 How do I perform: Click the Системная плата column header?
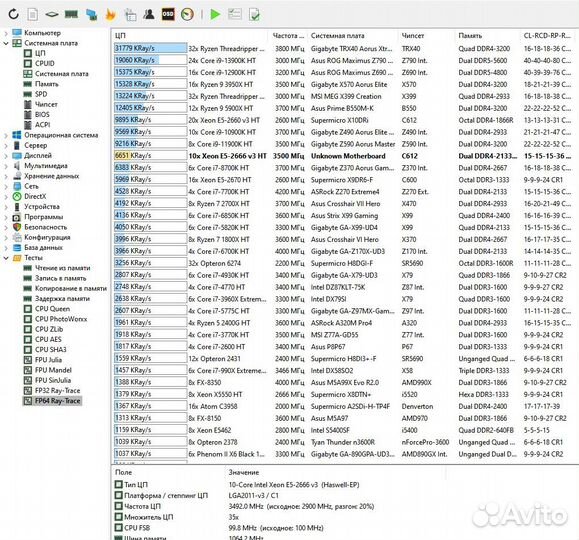click(x=338, y=35)
